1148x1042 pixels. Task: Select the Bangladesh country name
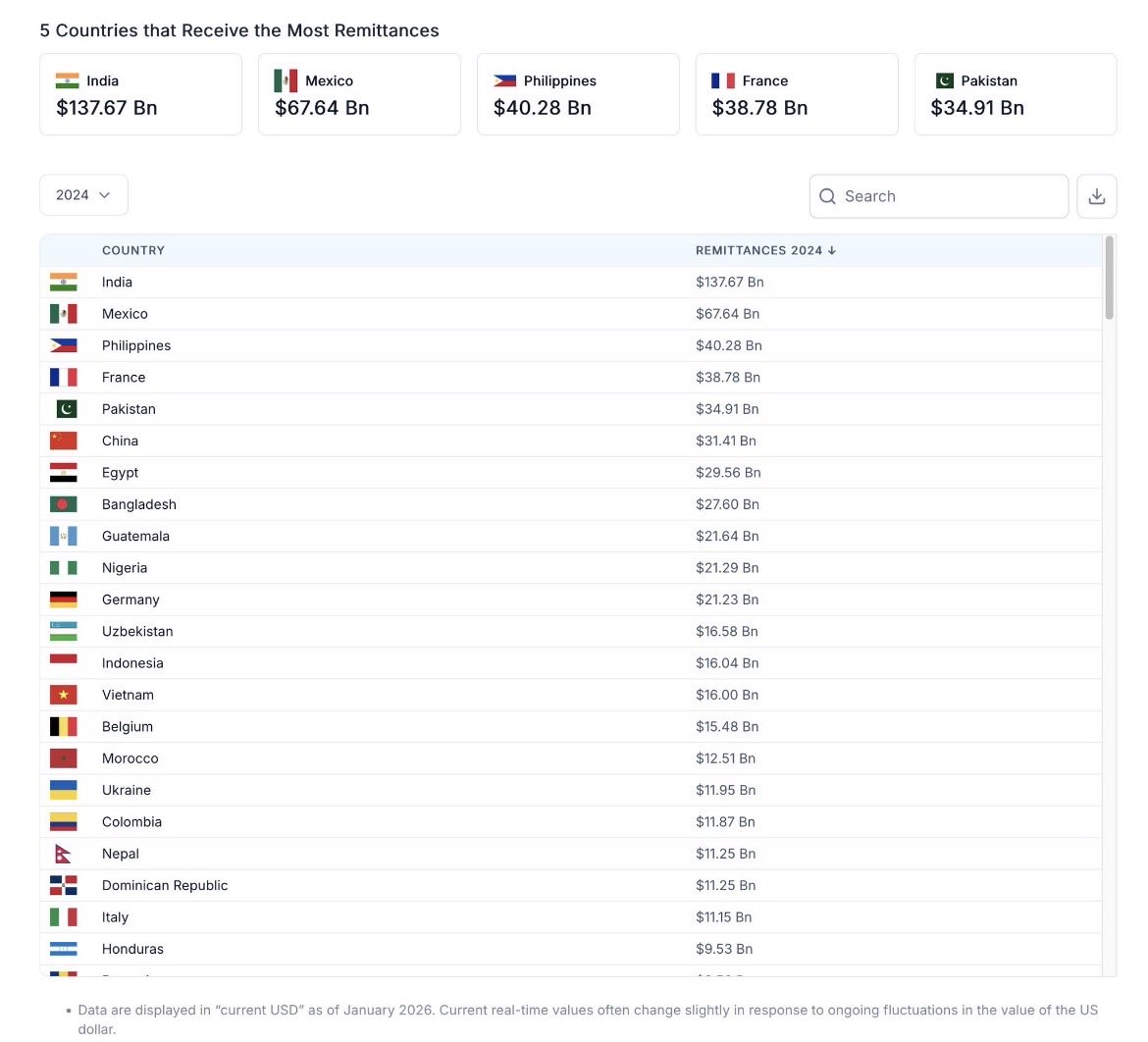coord(139,504)
